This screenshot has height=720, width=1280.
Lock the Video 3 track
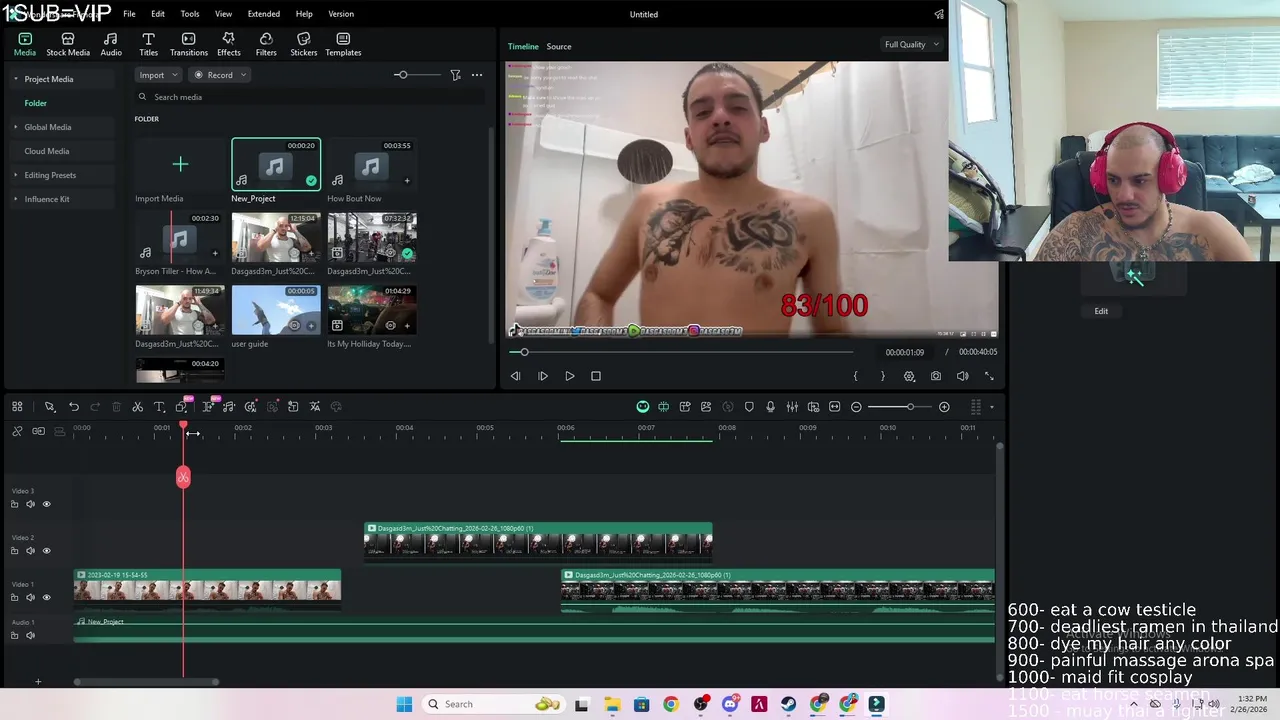(14, 504)
